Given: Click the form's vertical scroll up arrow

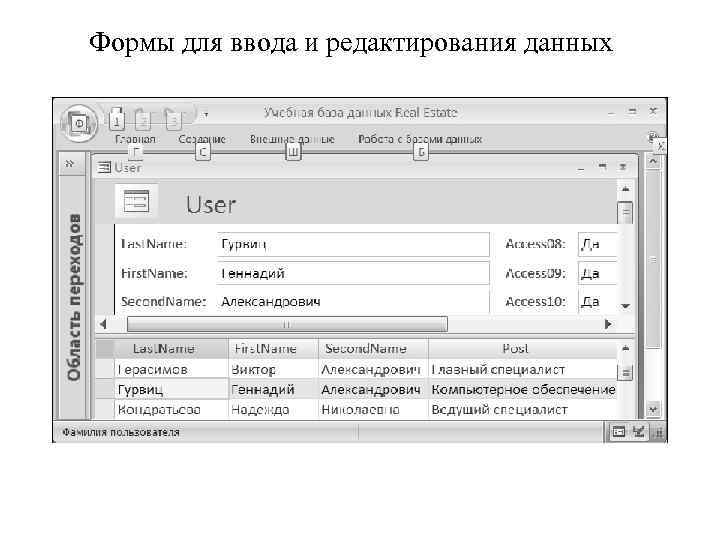Looking at the screenshot, I should [625, 189].
